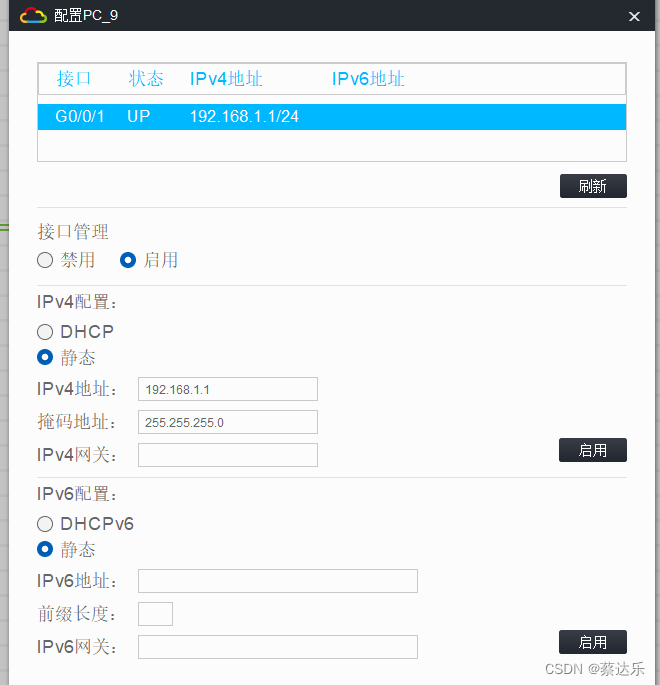Focus the IPv4地址 input field
Viewport: 660px width, 685px height.
click(x=228, y=389)
